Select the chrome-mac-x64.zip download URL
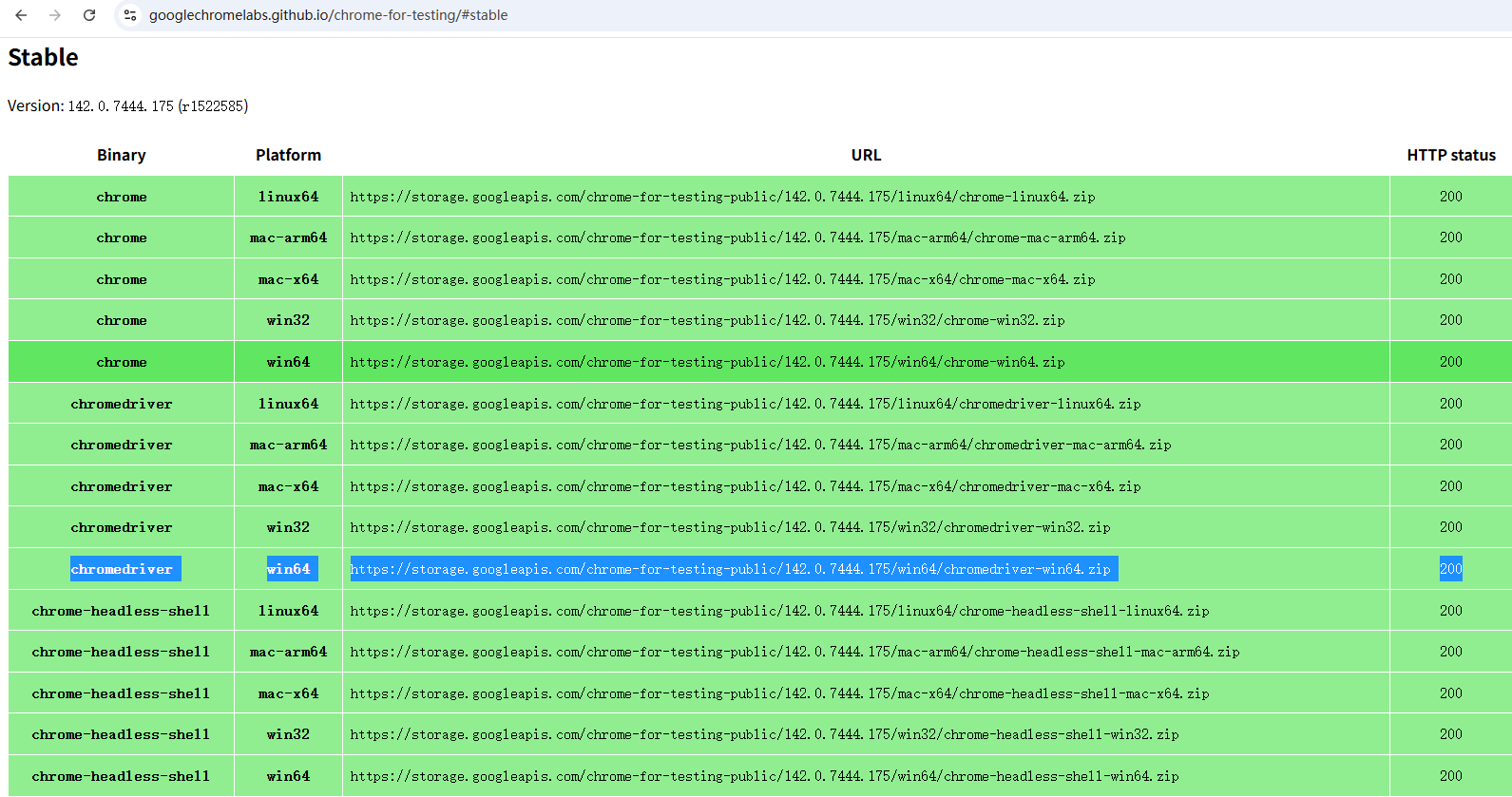 [722, 279]
